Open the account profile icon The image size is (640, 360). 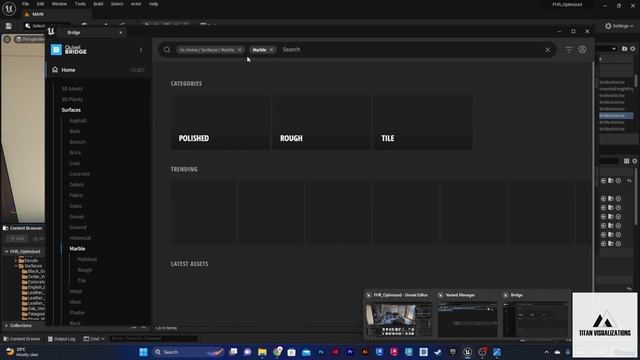pos(582,50)
